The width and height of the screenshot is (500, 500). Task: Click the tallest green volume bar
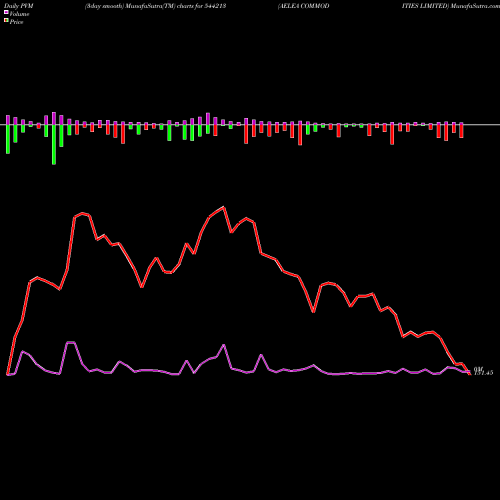point(54,144)
